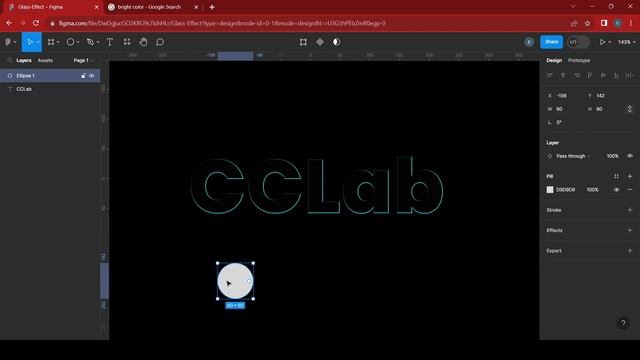
Task: Click the Align vertical centers icon
Action: point(603,76)
